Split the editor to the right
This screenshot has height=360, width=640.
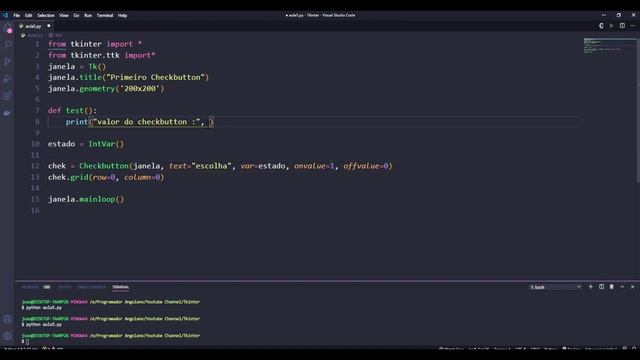(622, 26)
